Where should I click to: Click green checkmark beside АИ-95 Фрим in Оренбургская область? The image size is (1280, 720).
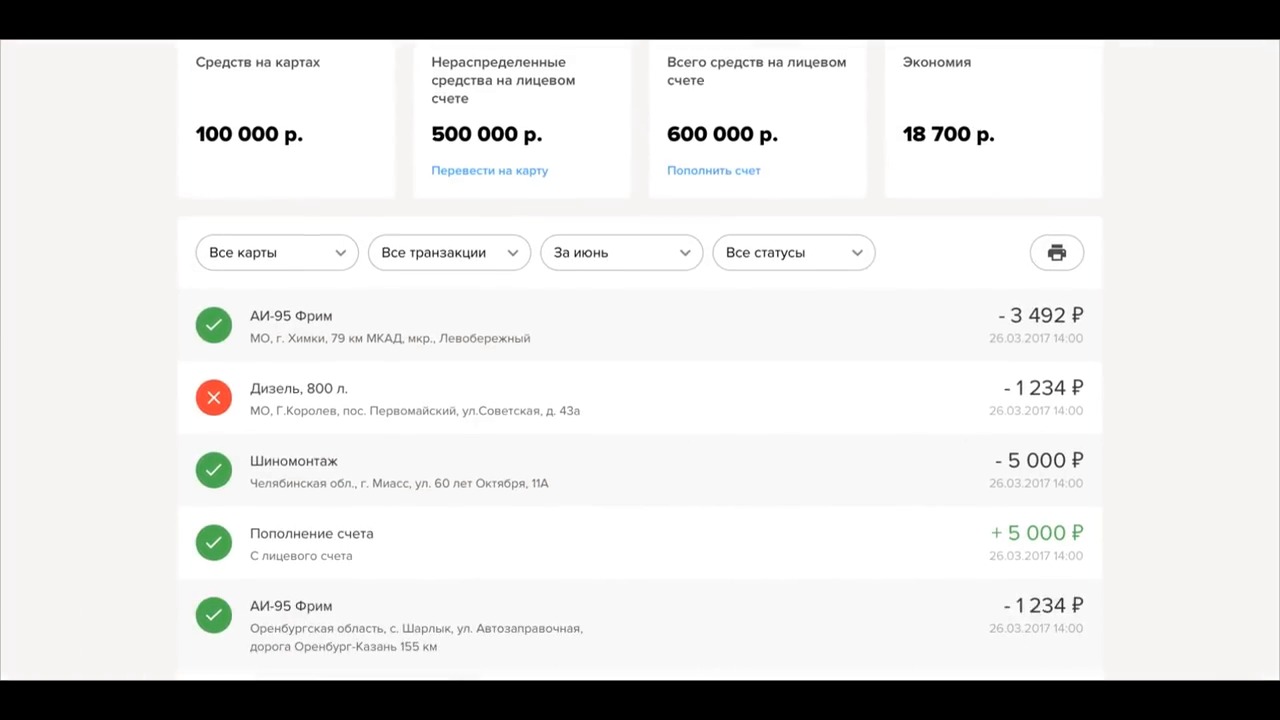point(213,615)
